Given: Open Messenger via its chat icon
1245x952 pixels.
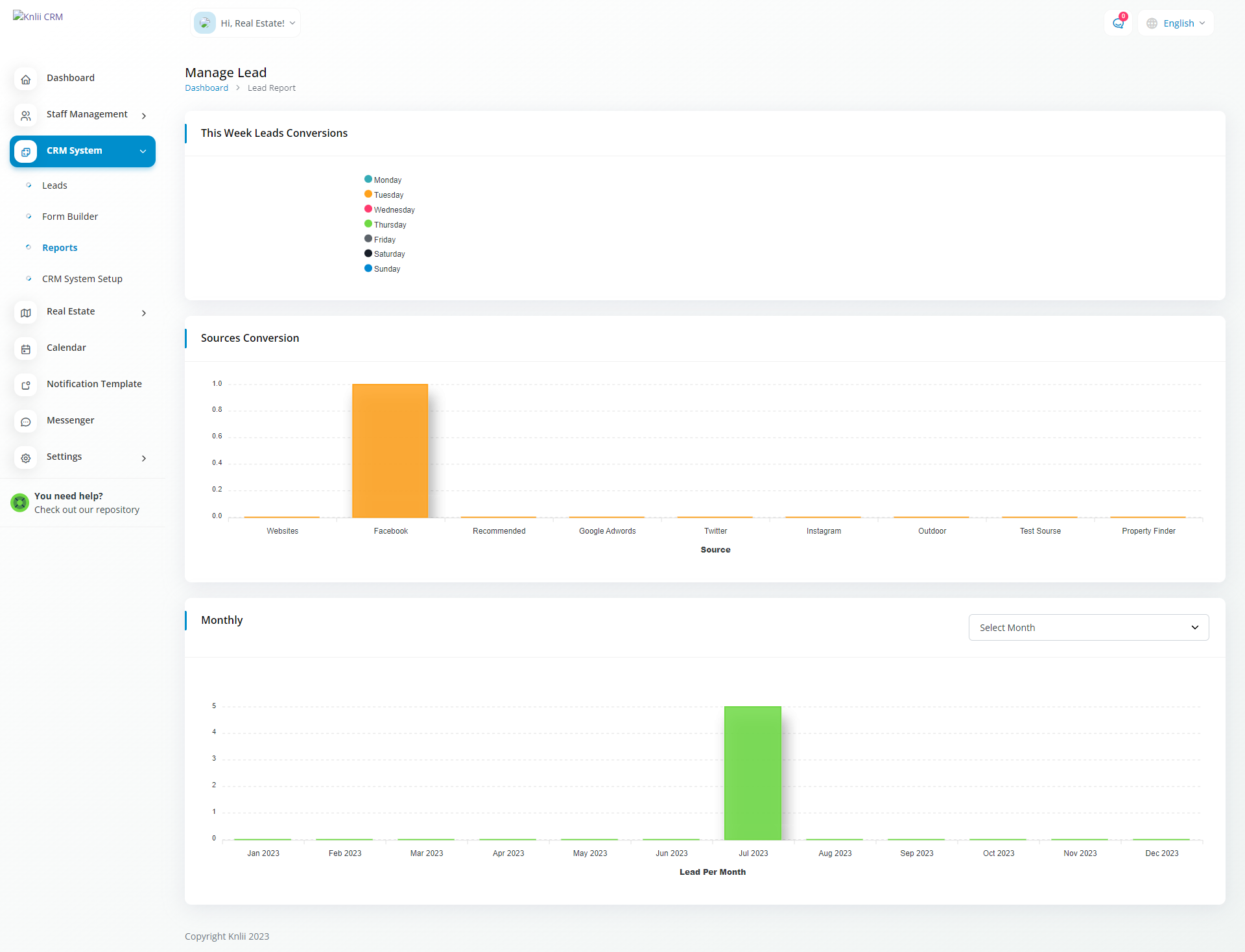Looking at the screenshot, I should (26, 422).
